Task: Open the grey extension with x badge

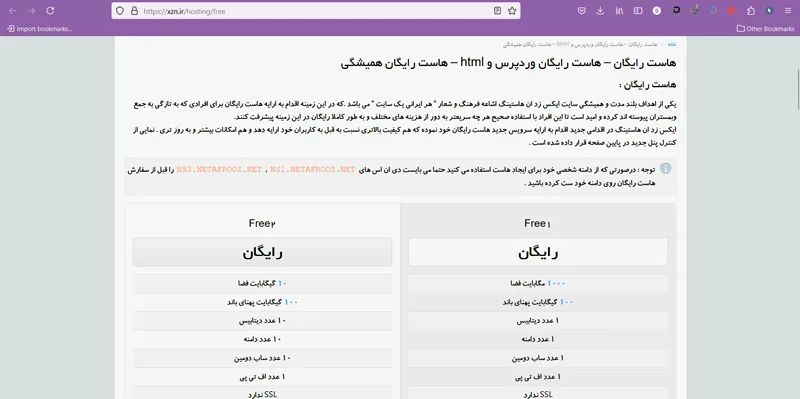Action: click(x=694, y=10)
